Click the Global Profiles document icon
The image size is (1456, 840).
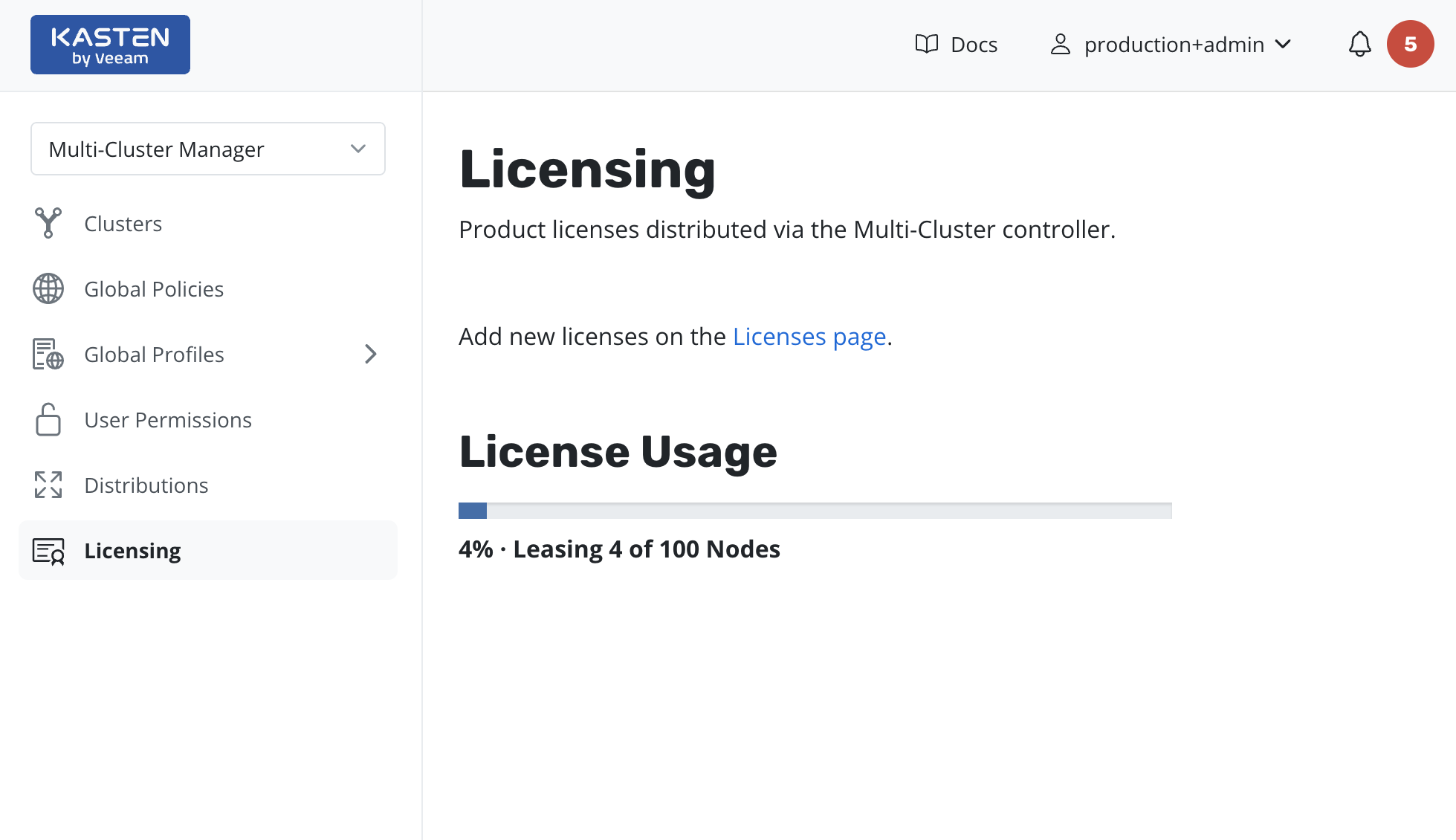click(x=48, y=354)
